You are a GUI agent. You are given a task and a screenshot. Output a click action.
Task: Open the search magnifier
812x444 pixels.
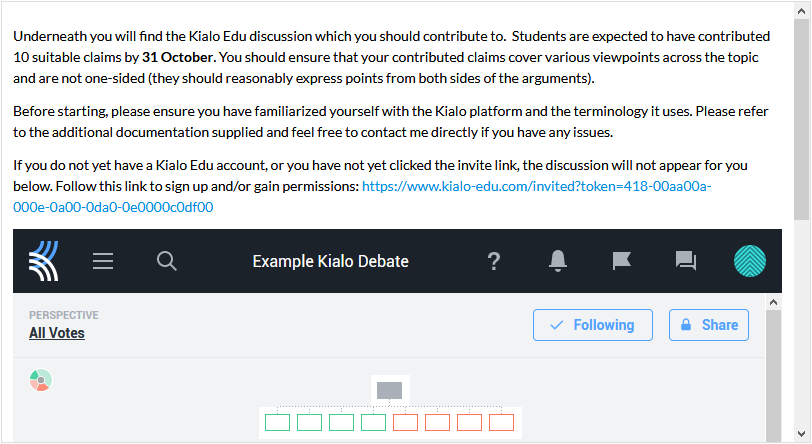(x=167, y=261)
